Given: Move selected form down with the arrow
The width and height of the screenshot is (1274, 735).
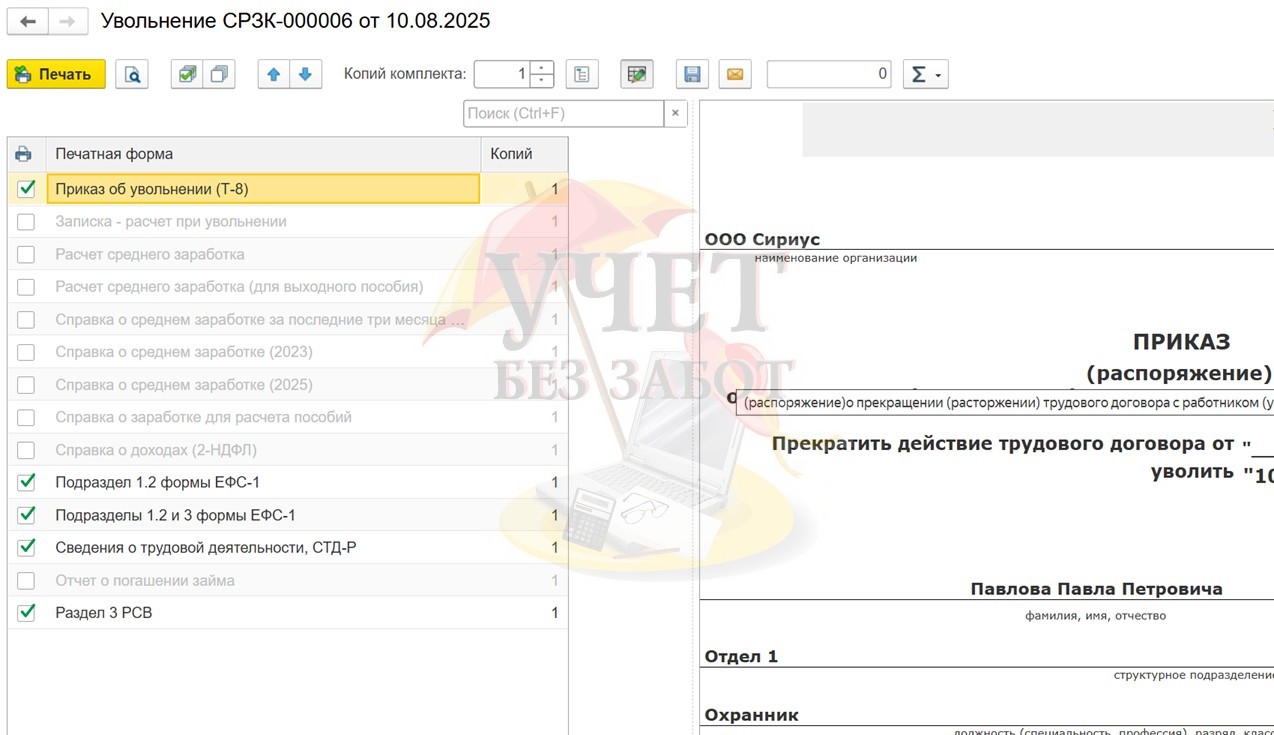Looking at the screenshot, I should [306, 74].
